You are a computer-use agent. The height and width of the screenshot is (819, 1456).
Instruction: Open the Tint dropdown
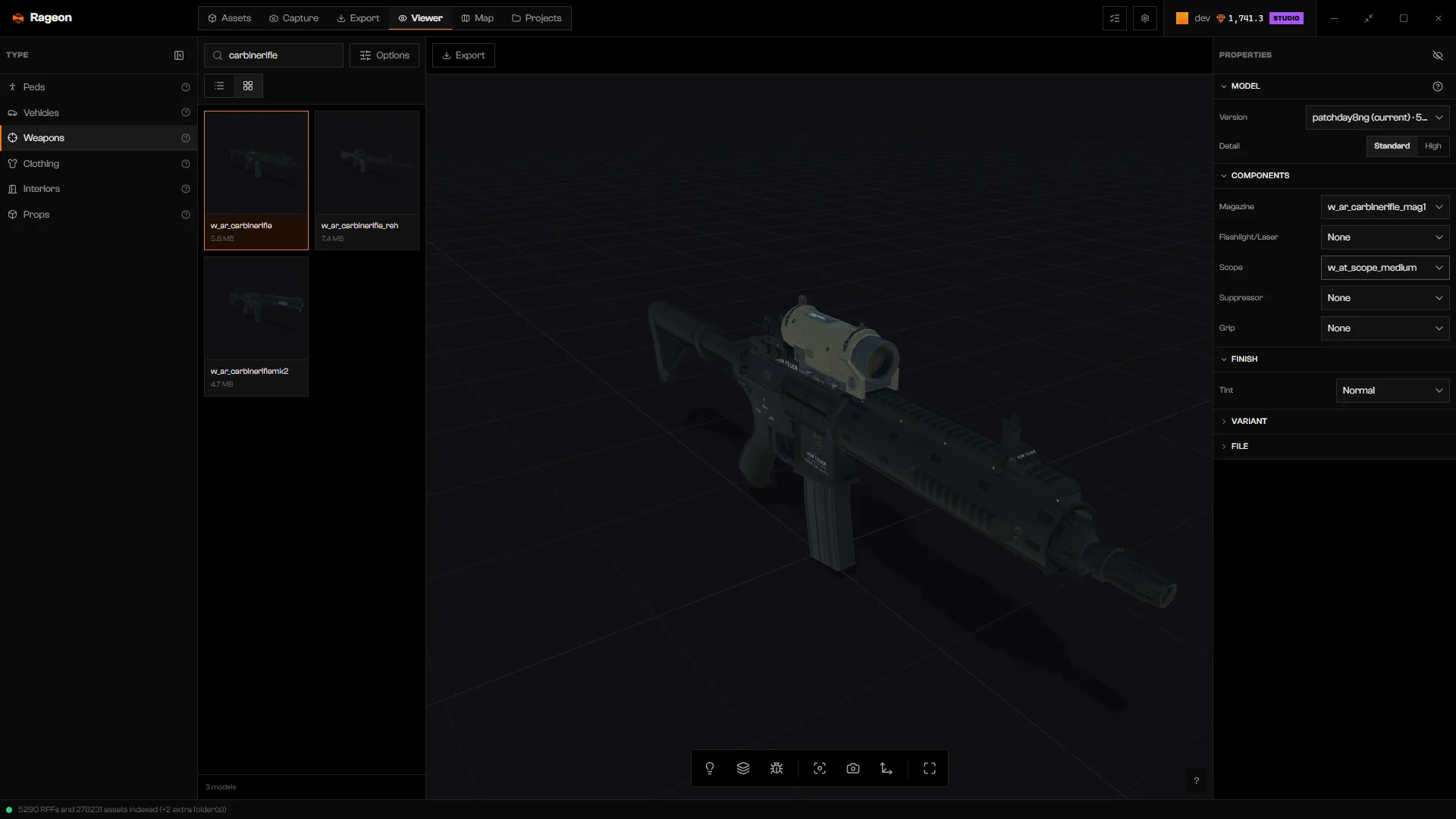point(1392,391)
